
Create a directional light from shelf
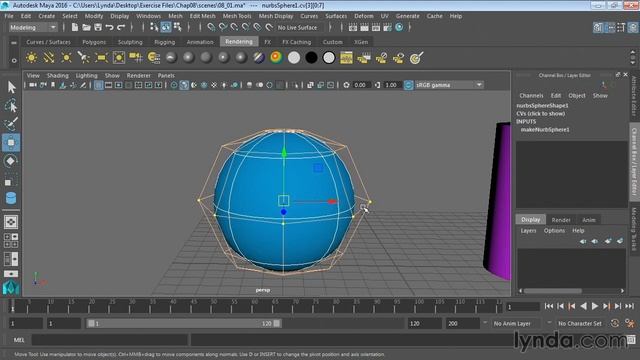[x=49, y=58]
